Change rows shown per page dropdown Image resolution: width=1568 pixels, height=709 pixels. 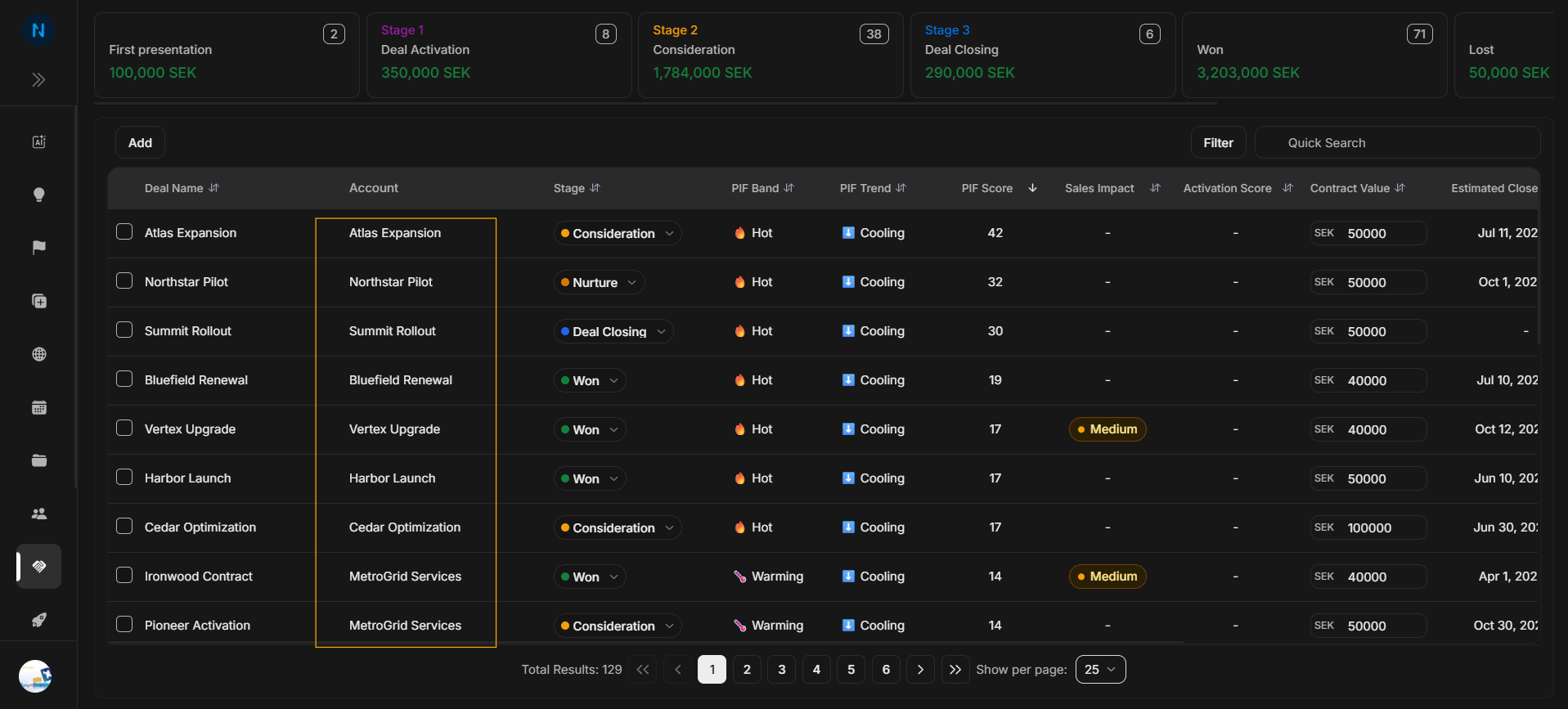[1100, 670]
